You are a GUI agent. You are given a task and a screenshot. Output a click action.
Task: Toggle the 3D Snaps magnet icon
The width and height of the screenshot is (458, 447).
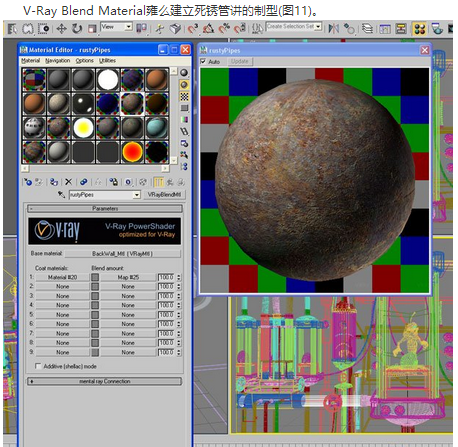(x=192, y=29)
